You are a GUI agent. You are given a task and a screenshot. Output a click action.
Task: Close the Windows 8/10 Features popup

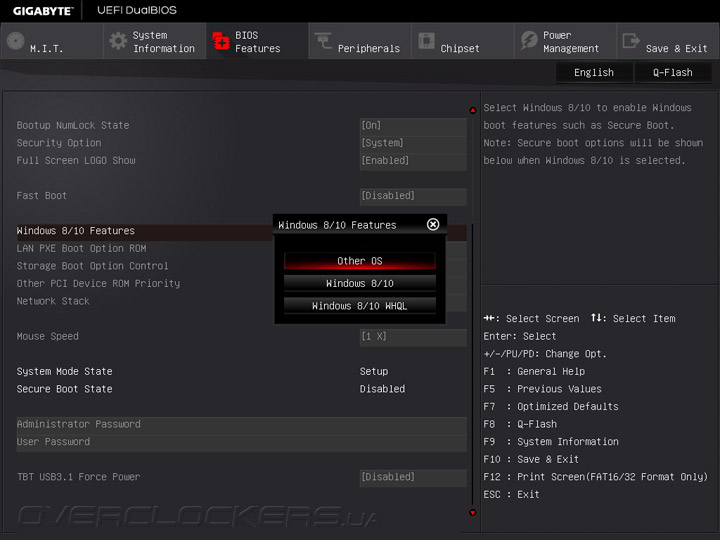[x=433, y=224]
